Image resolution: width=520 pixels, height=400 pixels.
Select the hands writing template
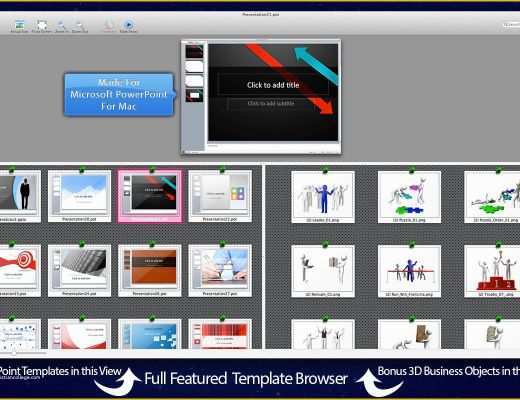coord(220,271)
